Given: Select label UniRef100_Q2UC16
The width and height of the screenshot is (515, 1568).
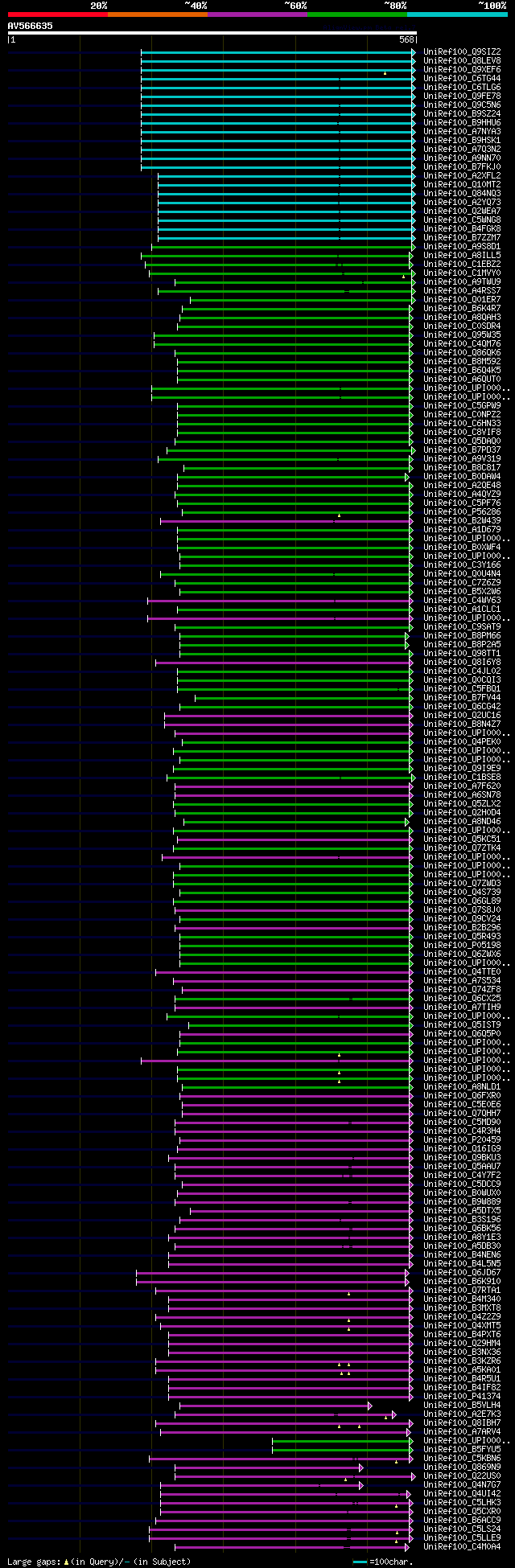Looking at the screenshot, I should point(462,716).
